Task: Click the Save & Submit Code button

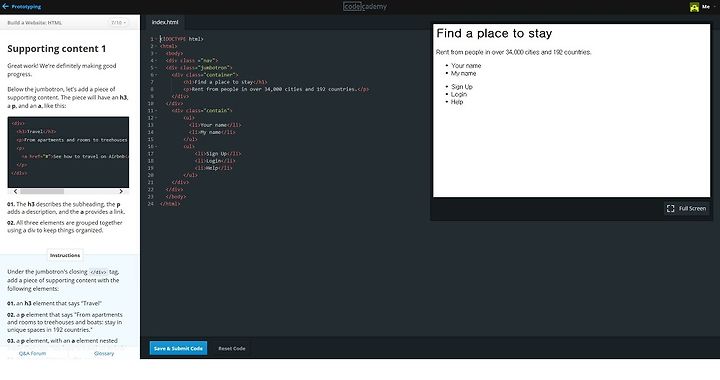Action: (178, 348)
